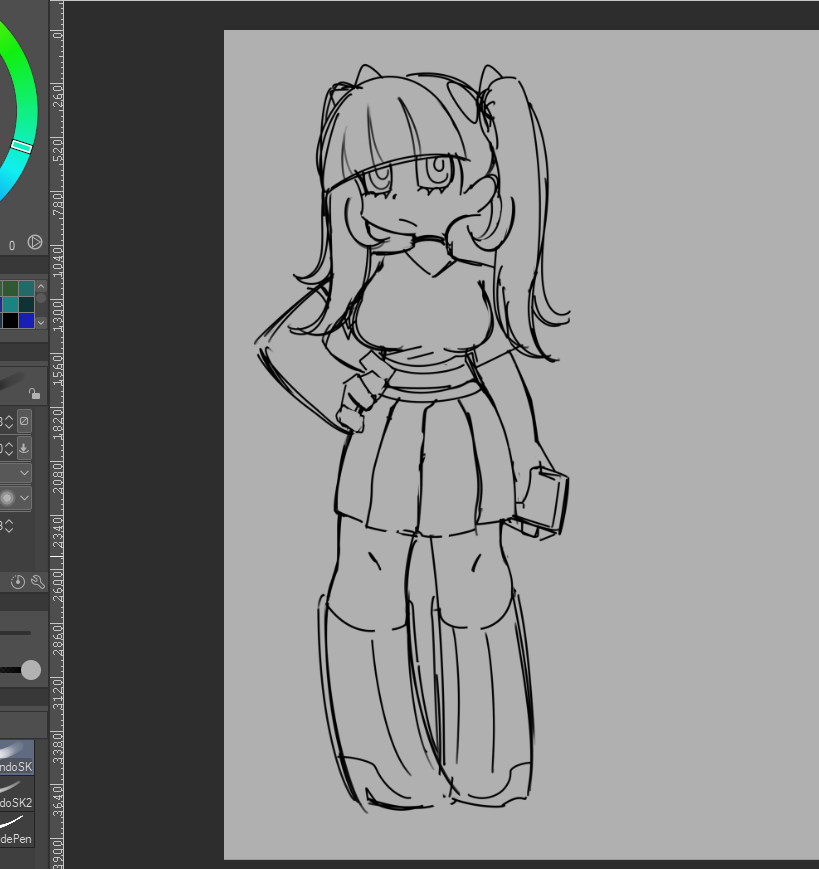Image resolution: width=819 pixels, height=869 pixels.
Task: Click the slashed-square icon beside the first stepper
Action: (x=24, y=421)
